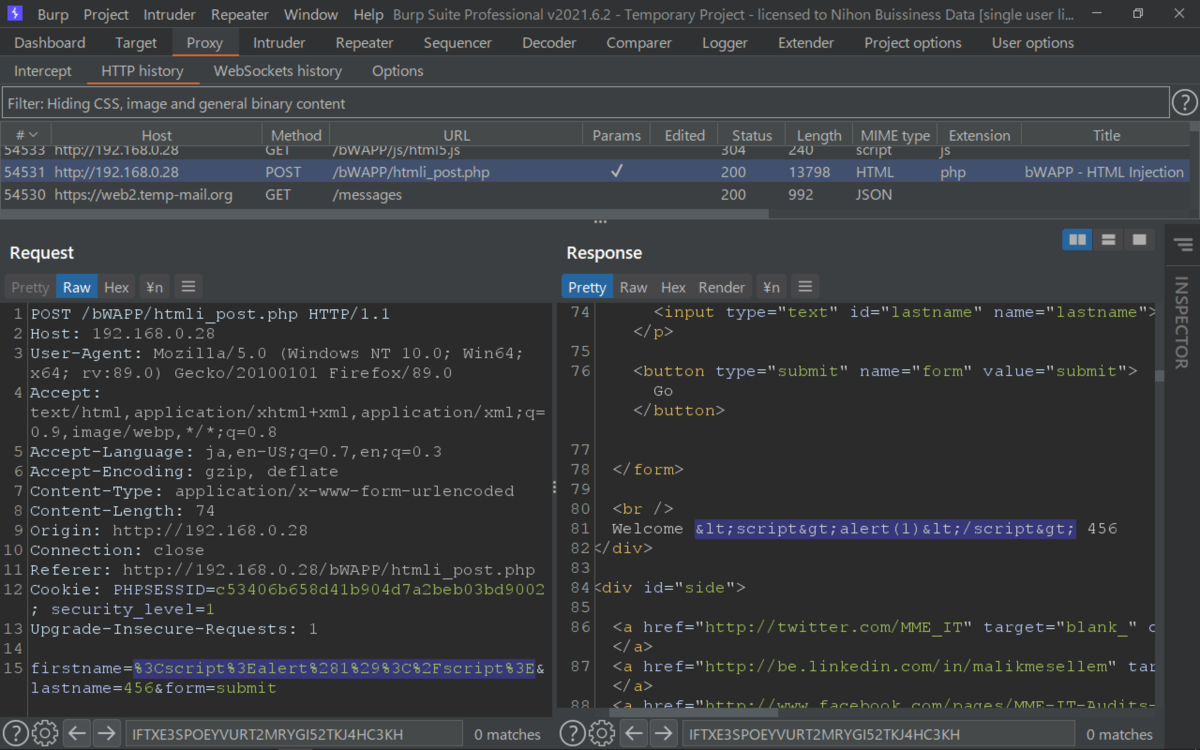Sort history by Method column header
The image size is (1200, 750).
(296, 135)
